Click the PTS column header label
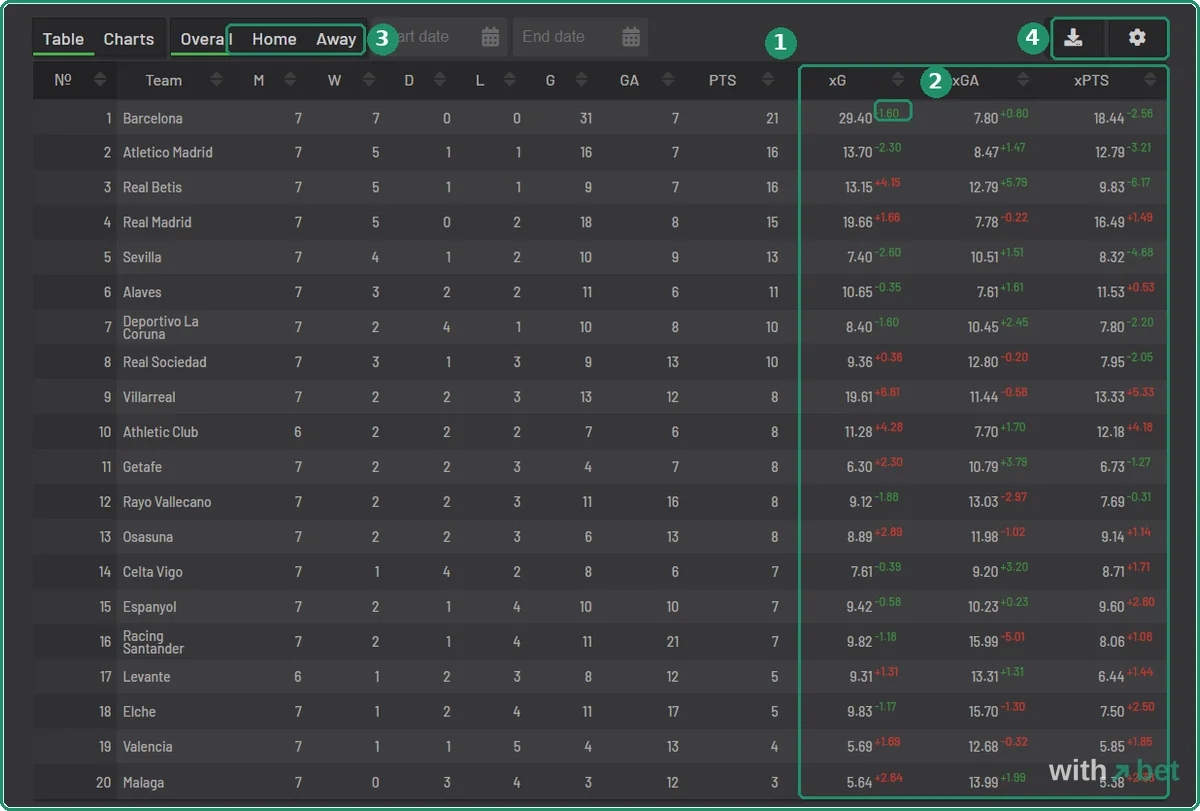1200x811 pixels. [x=722, y=80]
